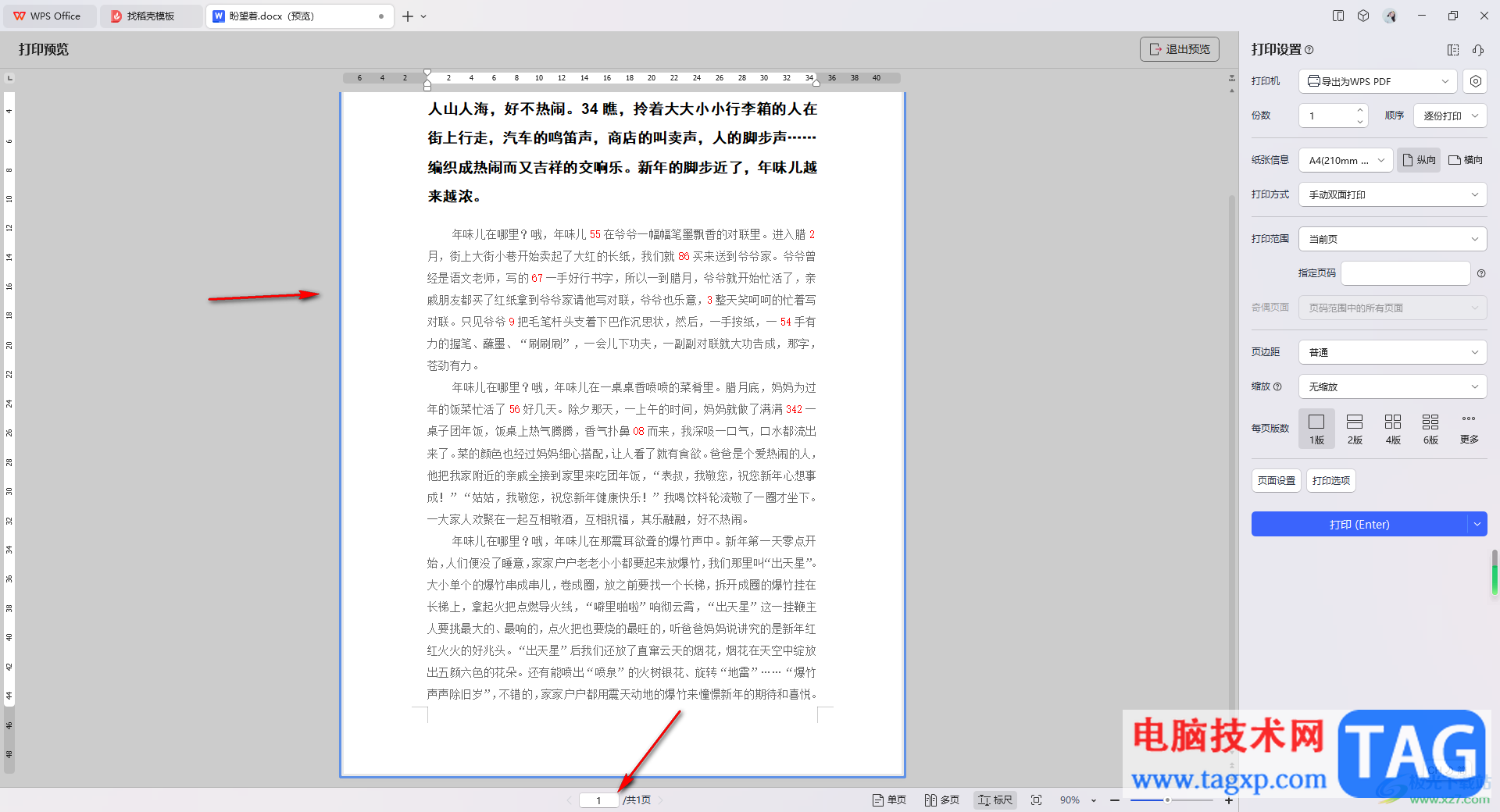Expand the print range 当前页 dropdown
The image size is (1500, 812).
coord(1393,239)
